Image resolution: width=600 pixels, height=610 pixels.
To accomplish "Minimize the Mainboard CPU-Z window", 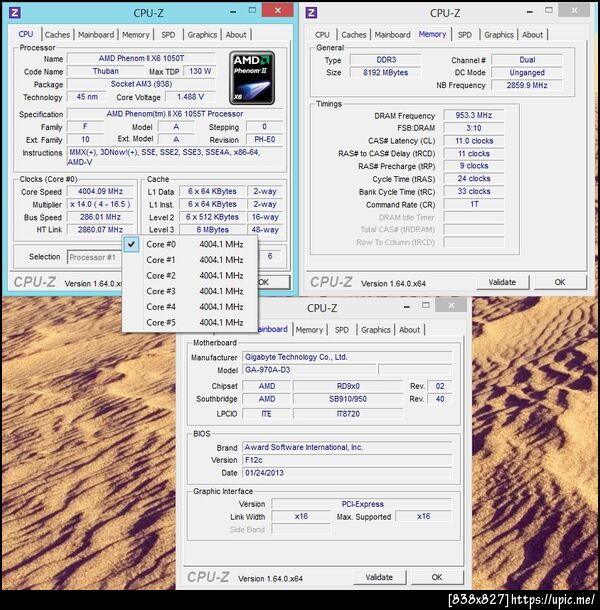I will point(407,307).
